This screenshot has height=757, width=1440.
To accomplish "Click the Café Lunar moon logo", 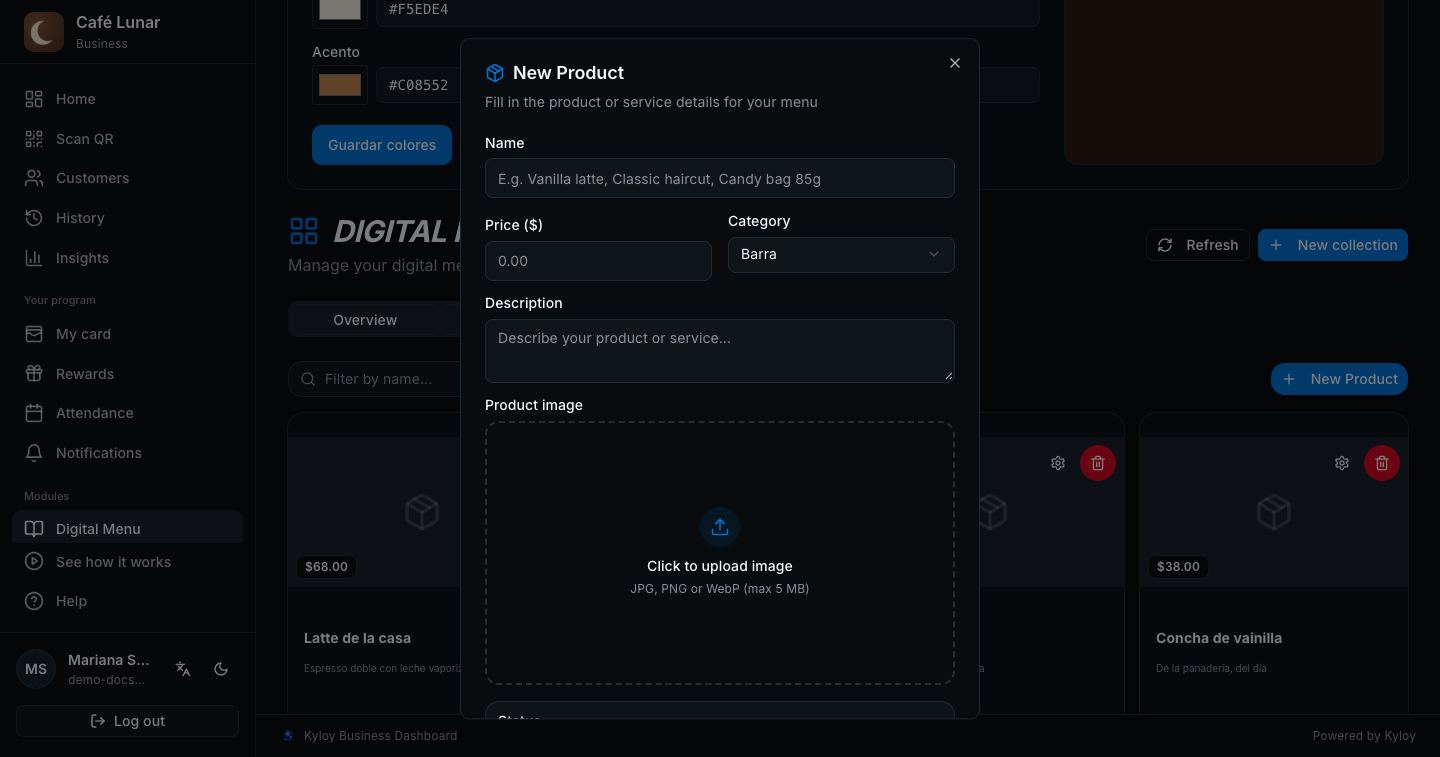I will click(x=44, y=32).
